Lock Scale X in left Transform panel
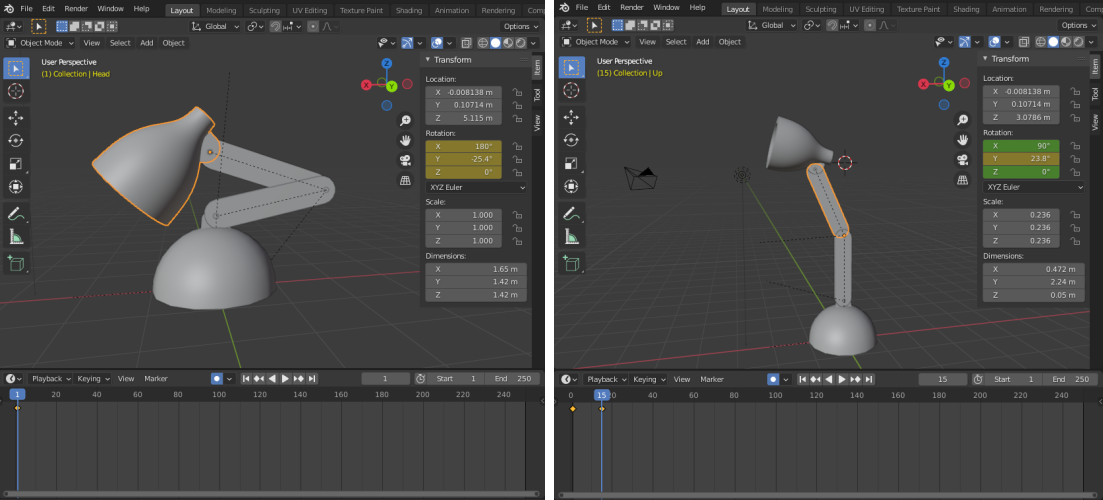This screenshot has height=500, width=1103. point(516,215)
